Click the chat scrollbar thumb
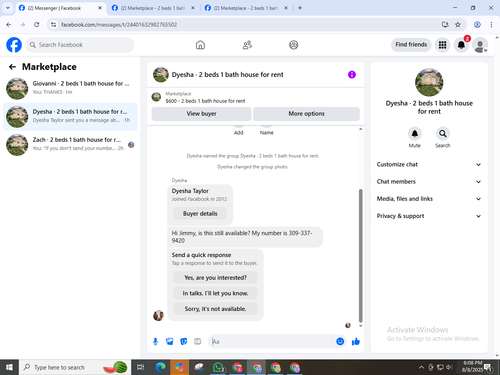This screenshot has width=500, height=375. [360, 255]
